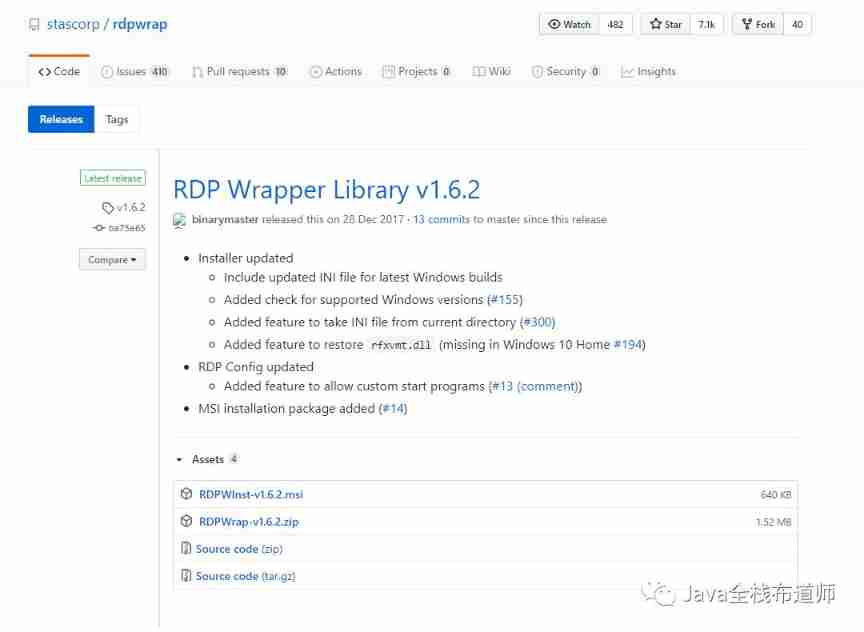Click the binarymaster avatar image
Screen dimensions: 864x632
click(x=180, y=220)
